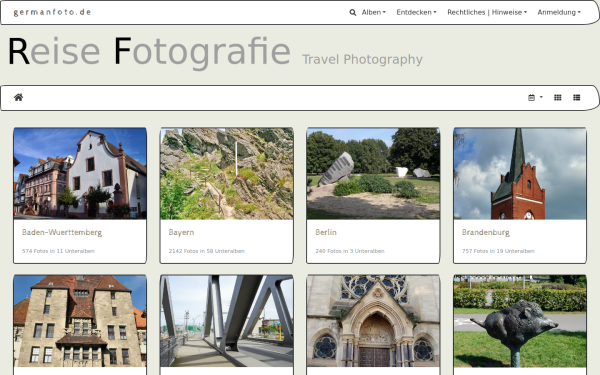
Task: Switch to list view icon
Action: (577, 98)
